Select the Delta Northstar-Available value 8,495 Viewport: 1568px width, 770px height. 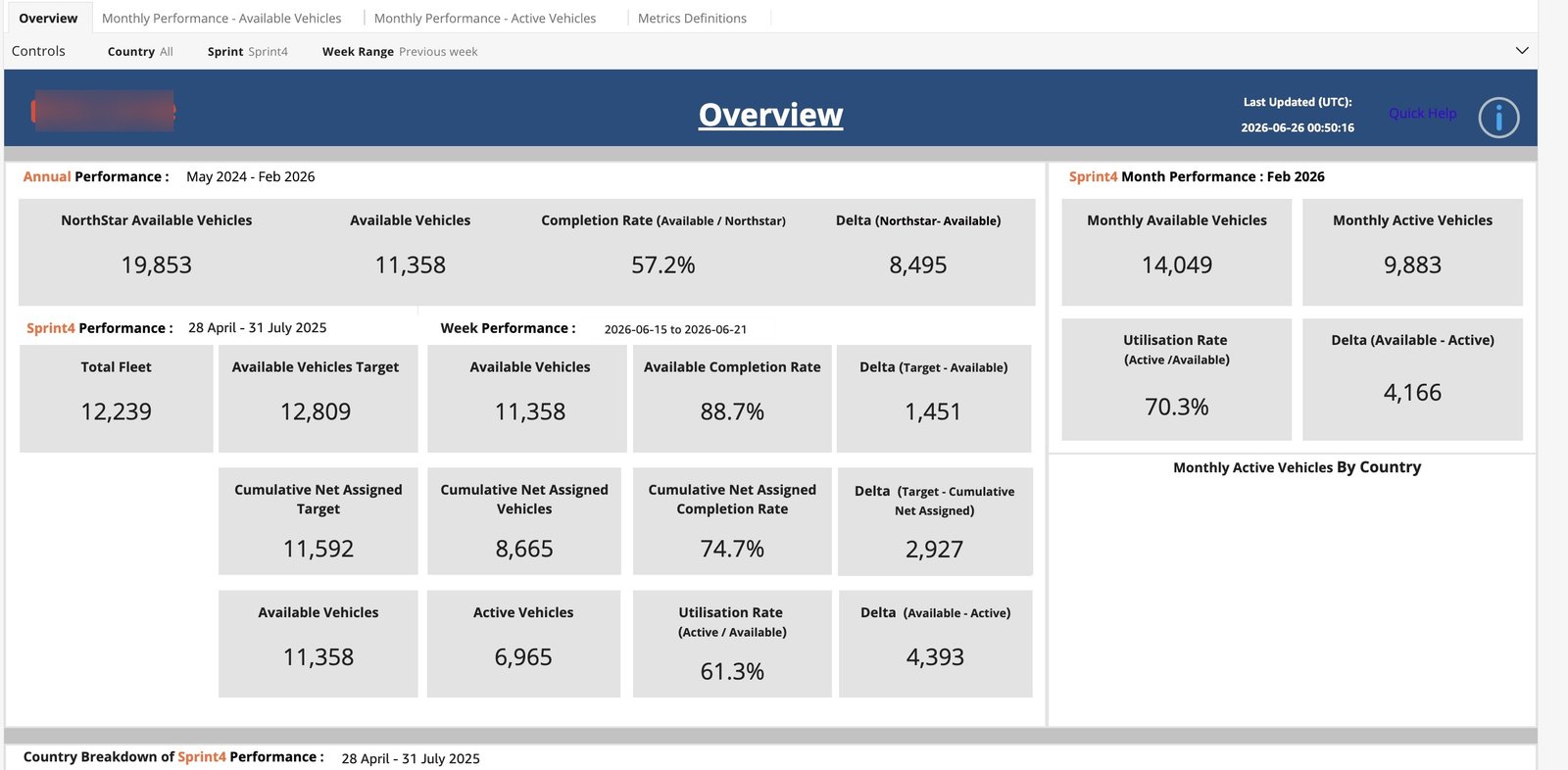pyautogui.click(x=918, y=265)
